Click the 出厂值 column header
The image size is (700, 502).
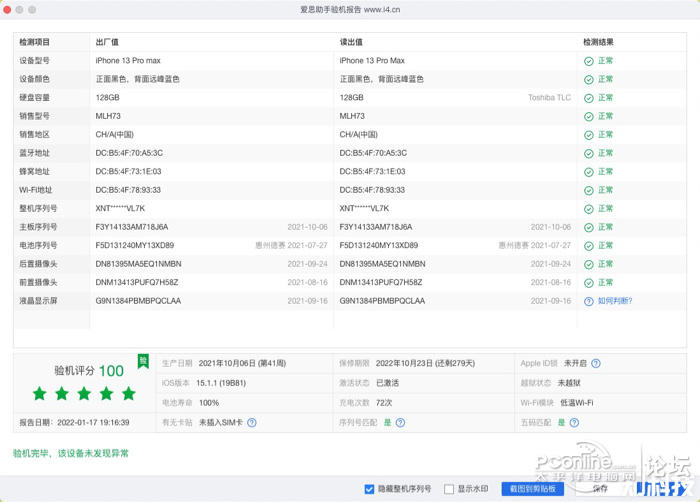[x=107, y=42]
